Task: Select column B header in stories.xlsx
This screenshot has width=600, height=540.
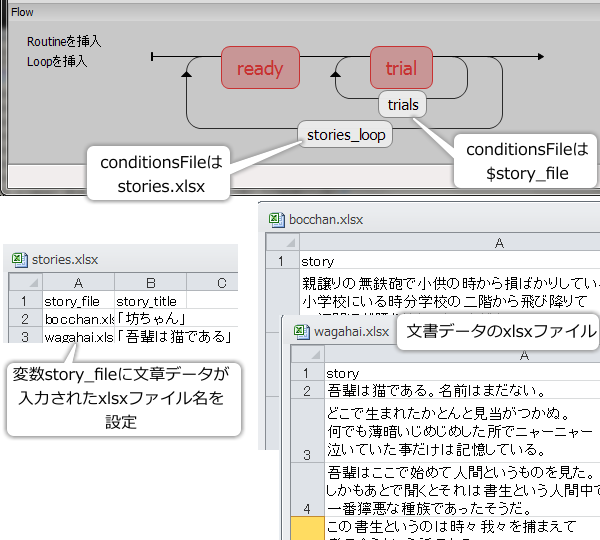Action: pos(150,282)
